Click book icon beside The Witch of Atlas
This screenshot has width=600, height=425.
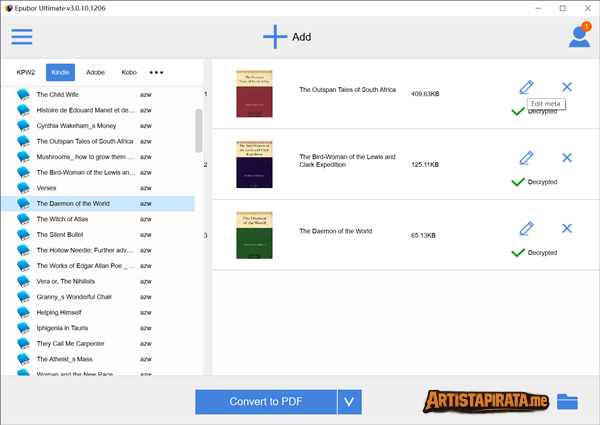tap(23, 219)
